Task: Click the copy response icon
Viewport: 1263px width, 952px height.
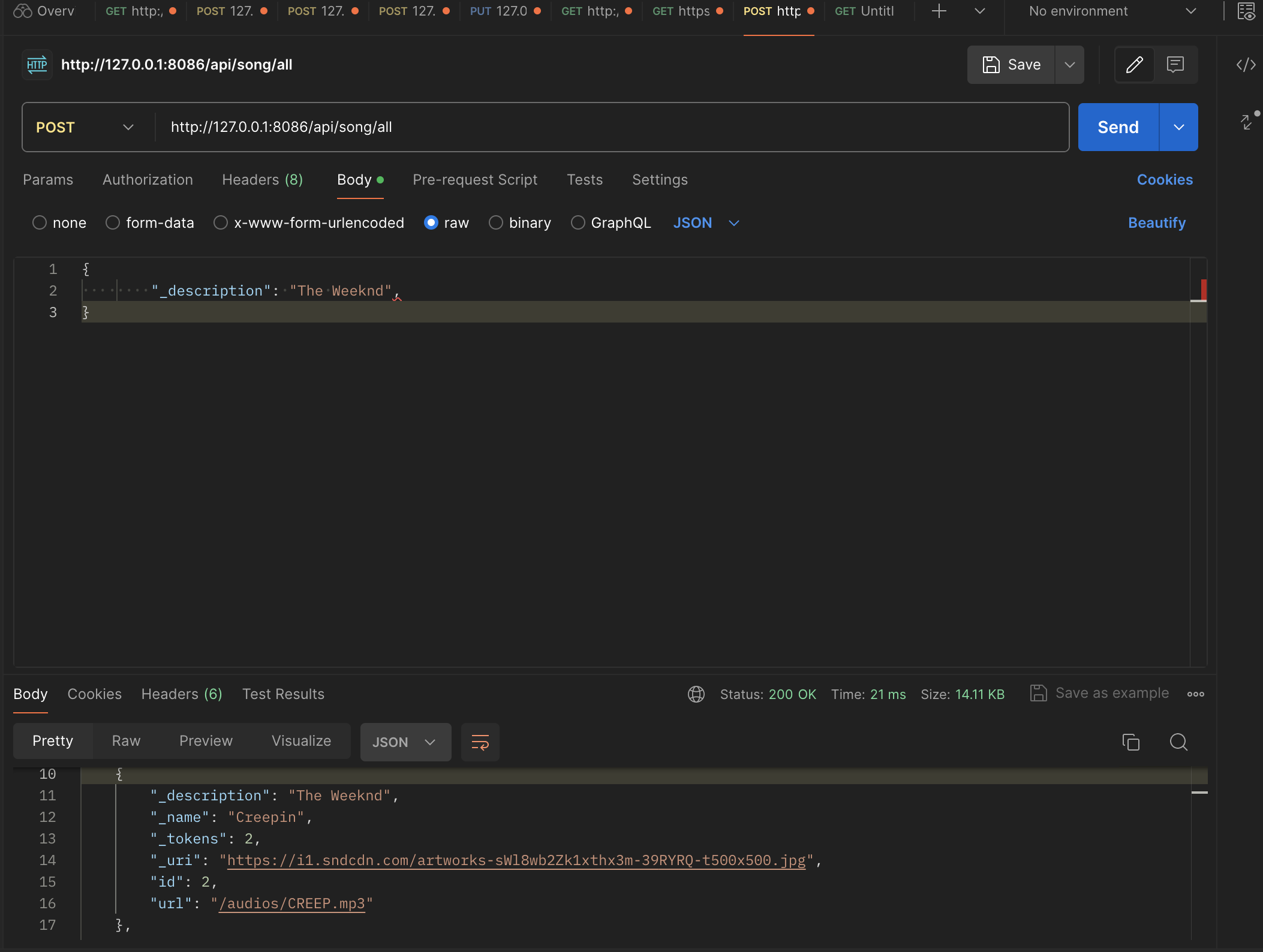Action: coord(1130,742)
